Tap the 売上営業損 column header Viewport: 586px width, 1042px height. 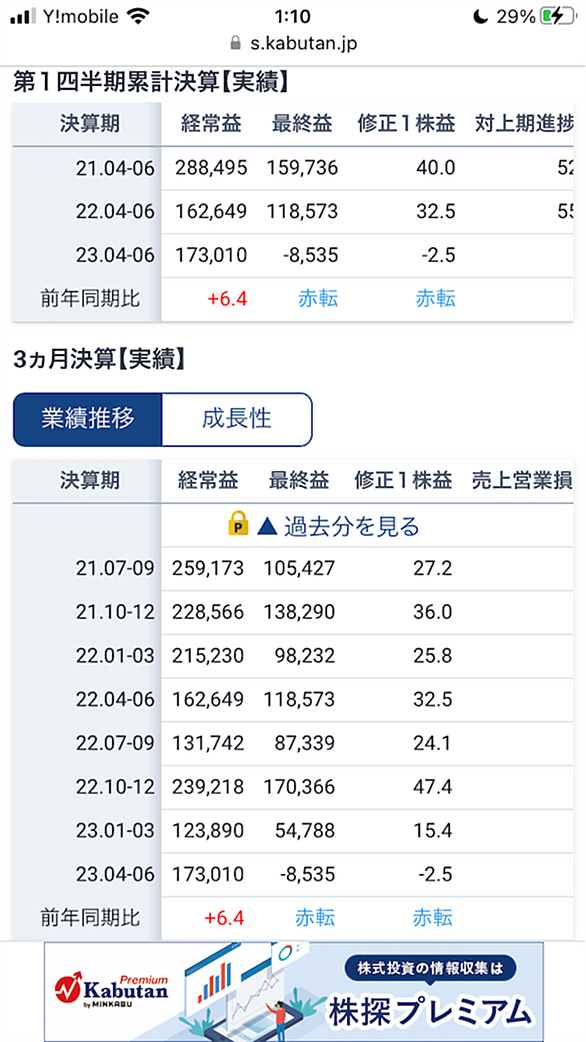tap(522, 479)
